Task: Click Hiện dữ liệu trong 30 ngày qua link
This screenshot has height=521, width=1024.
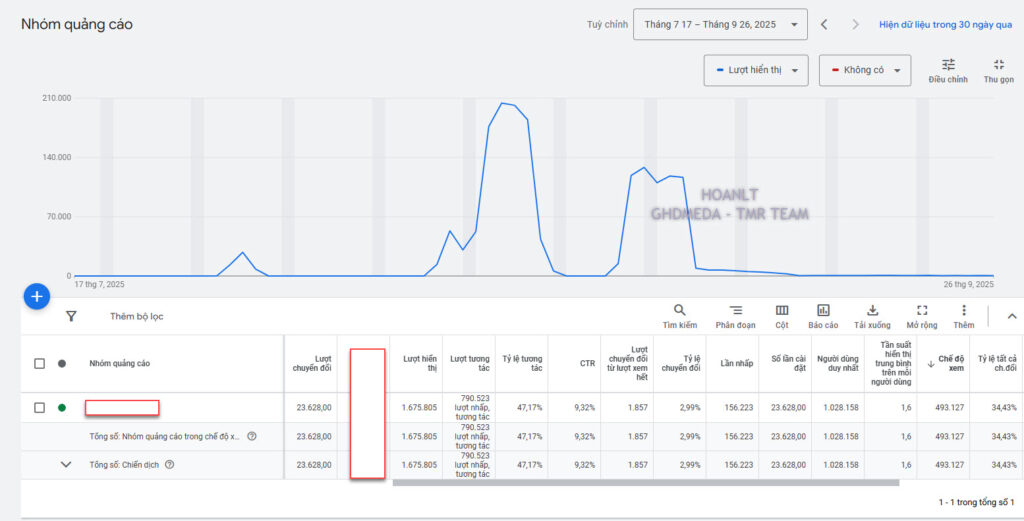Action: [945, 25]
